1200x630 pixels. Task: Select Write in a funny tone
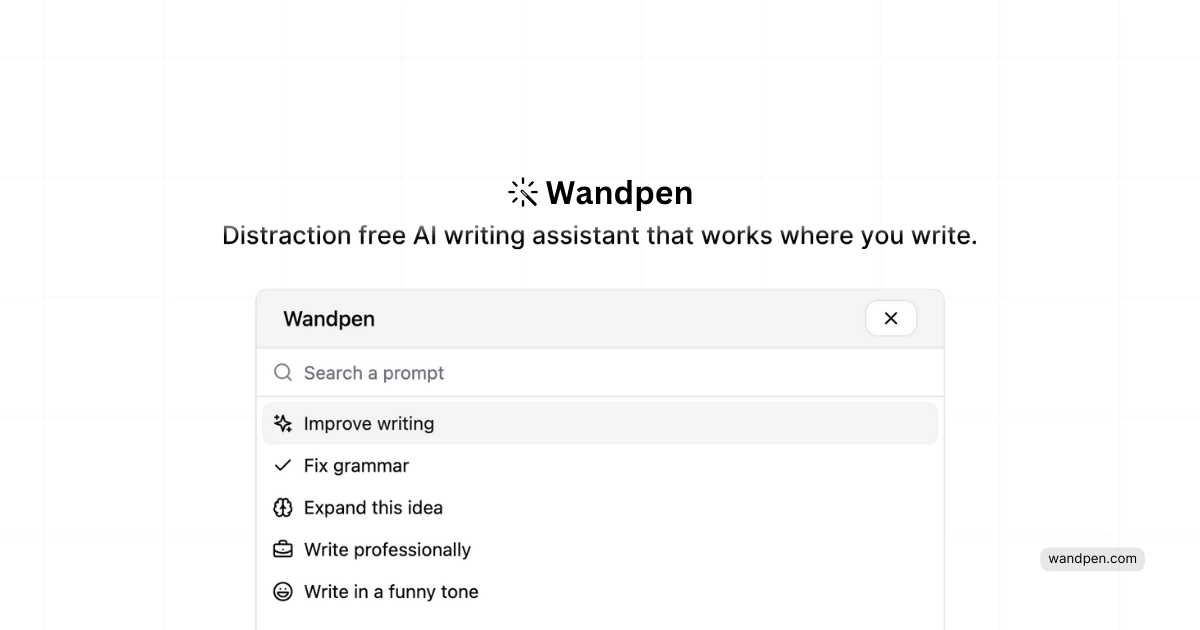point(391,591)
